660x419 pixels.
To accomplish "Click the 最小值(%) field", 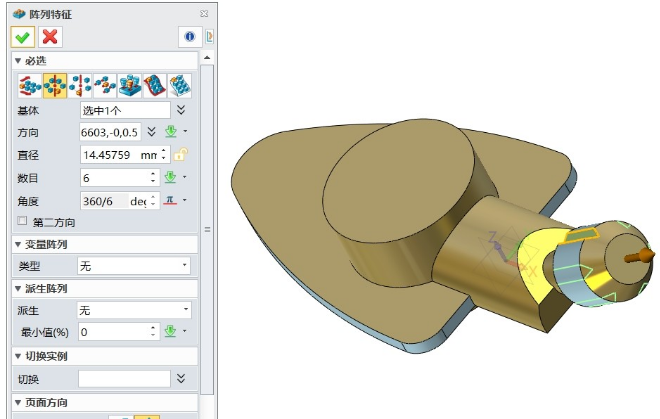I will point(114,332).
